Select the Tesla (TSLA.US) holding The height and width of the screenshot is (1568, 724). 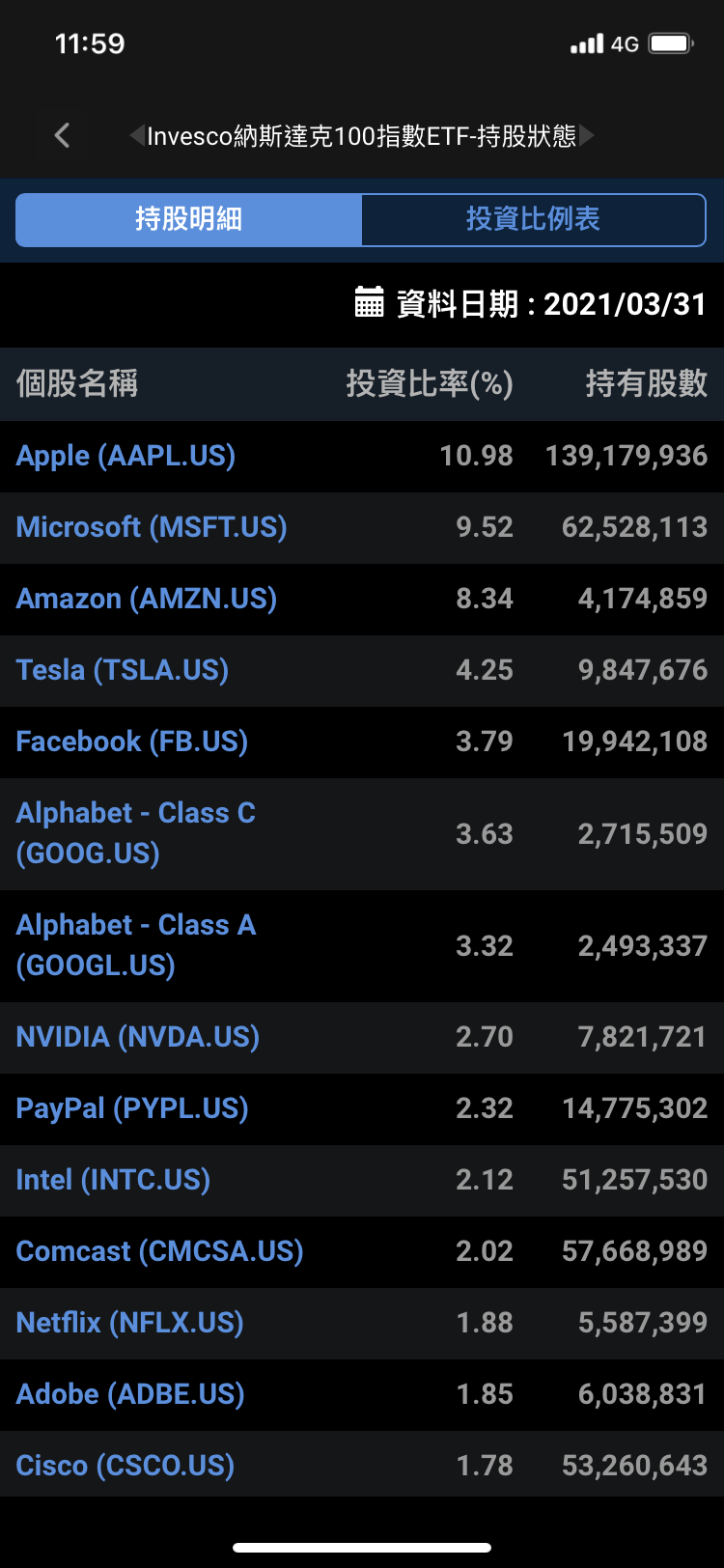123,670
